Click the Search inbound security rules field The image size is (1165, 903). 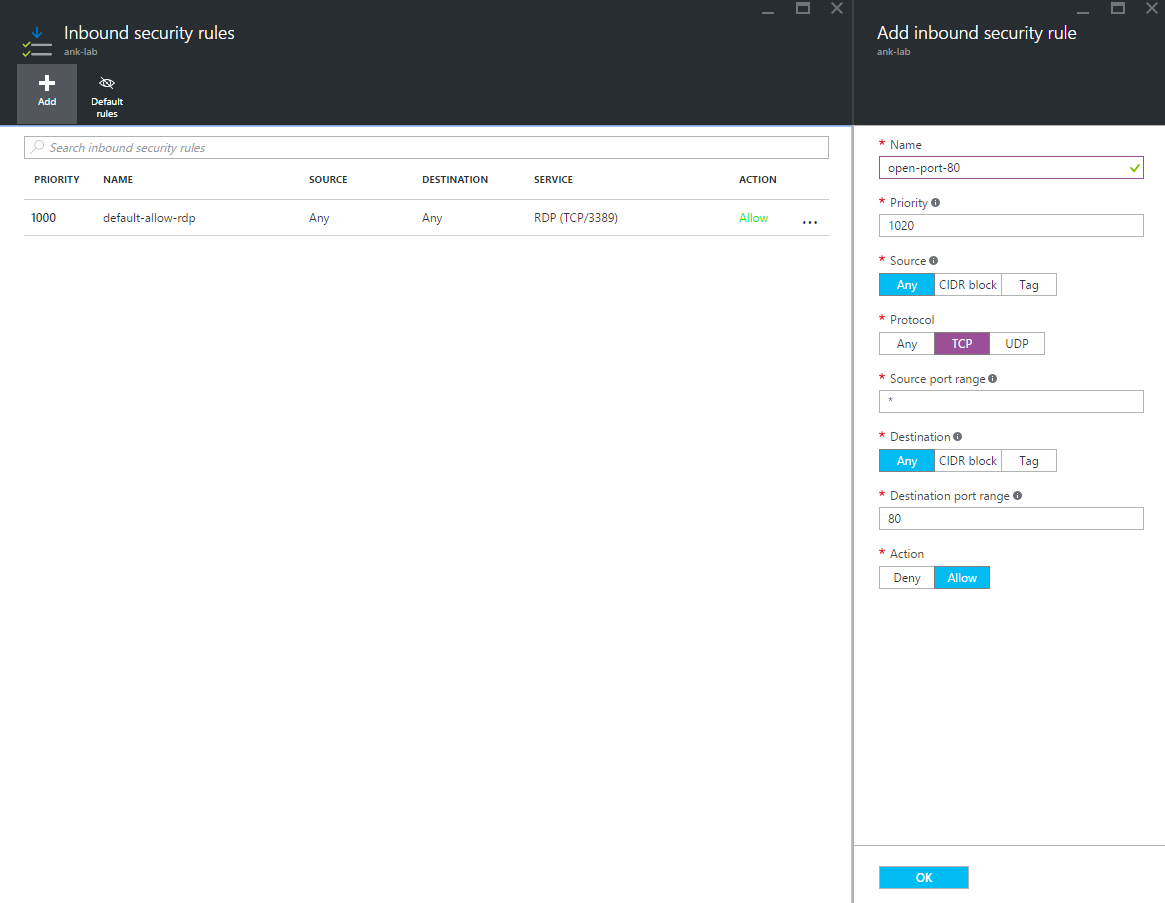coord(426,147)
